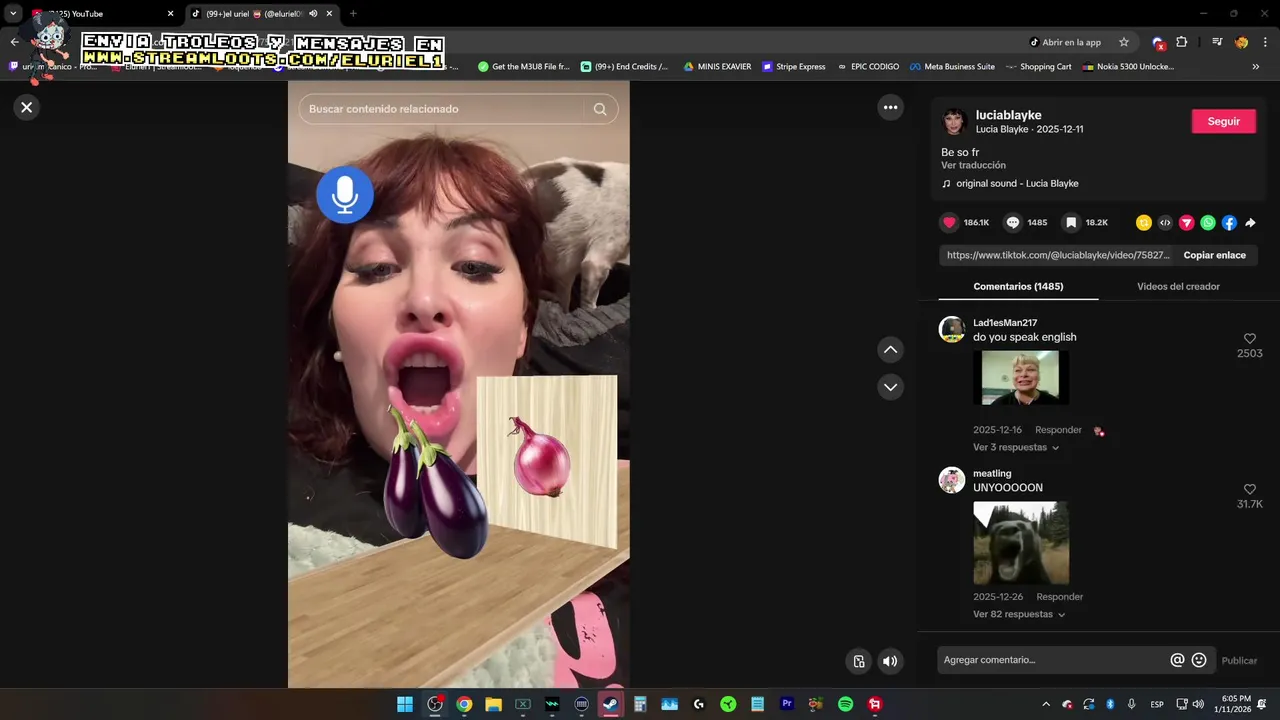The height and width of the screenshot is (720, 1280).
Task: Open Shopping Cart bookmark
Action: [1038, 67]
